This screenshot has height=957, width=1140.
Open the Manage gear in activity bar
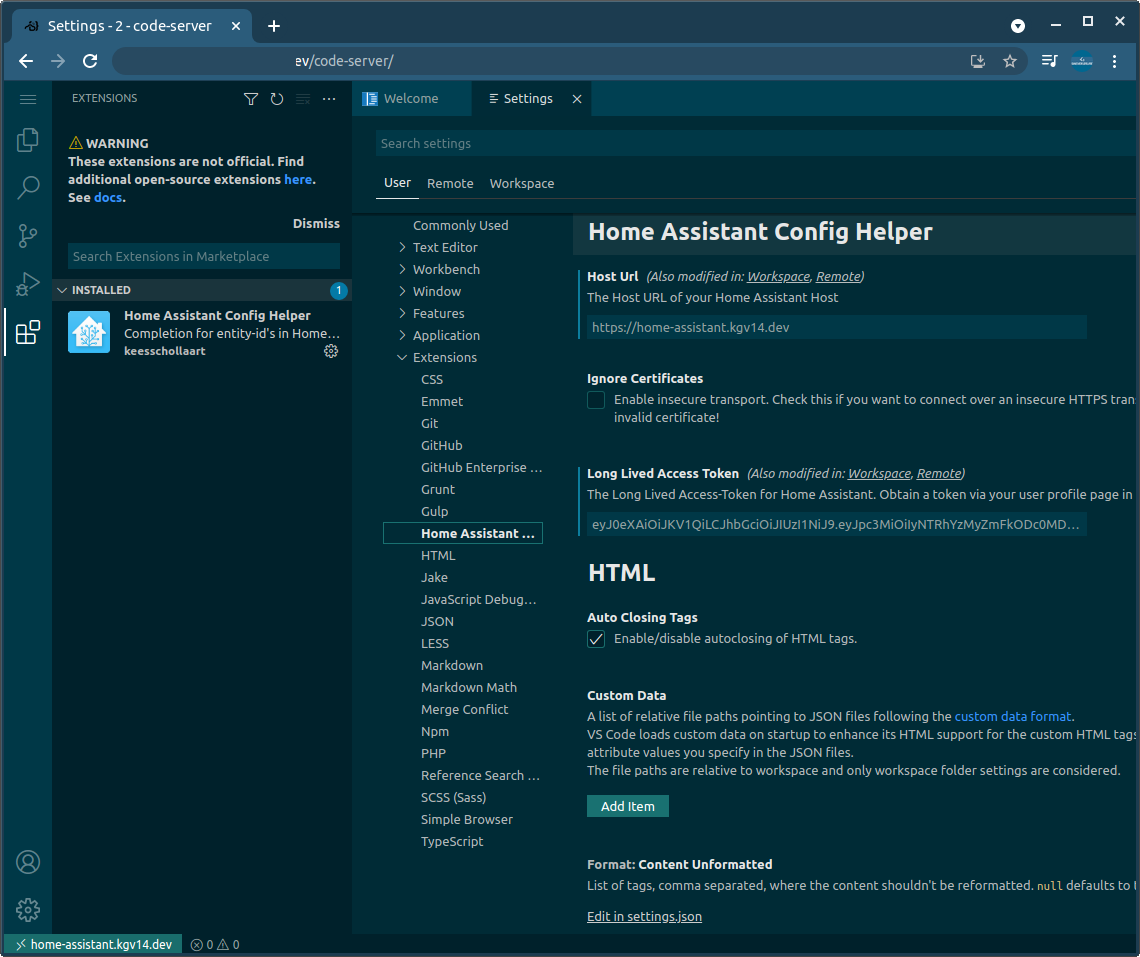pyautogui.click(x=28, y=909)
